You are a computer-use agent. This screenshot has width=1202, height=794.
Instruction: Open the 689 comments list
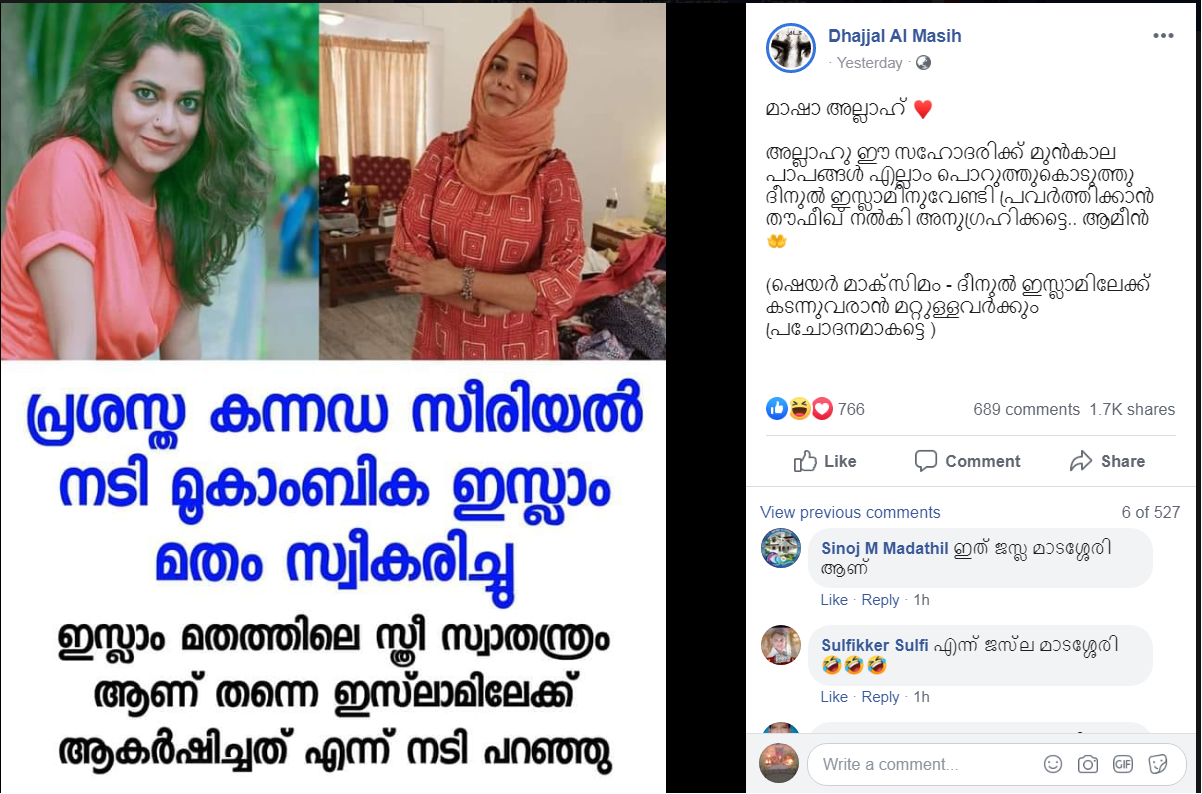(1026, 409)
